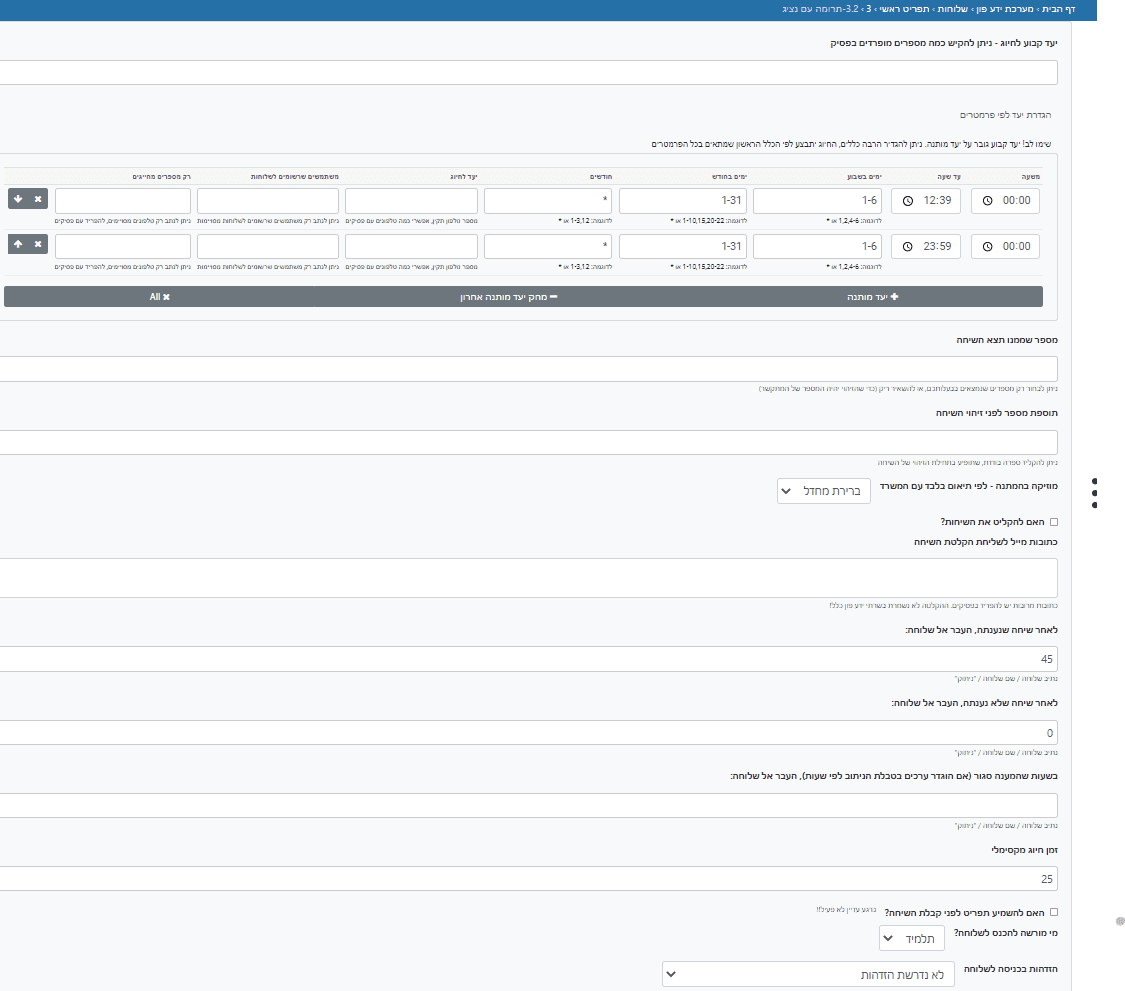Click first row days-of-week field '1-6'
This screenshot has height=991, width=1125.
coord(817,201)
